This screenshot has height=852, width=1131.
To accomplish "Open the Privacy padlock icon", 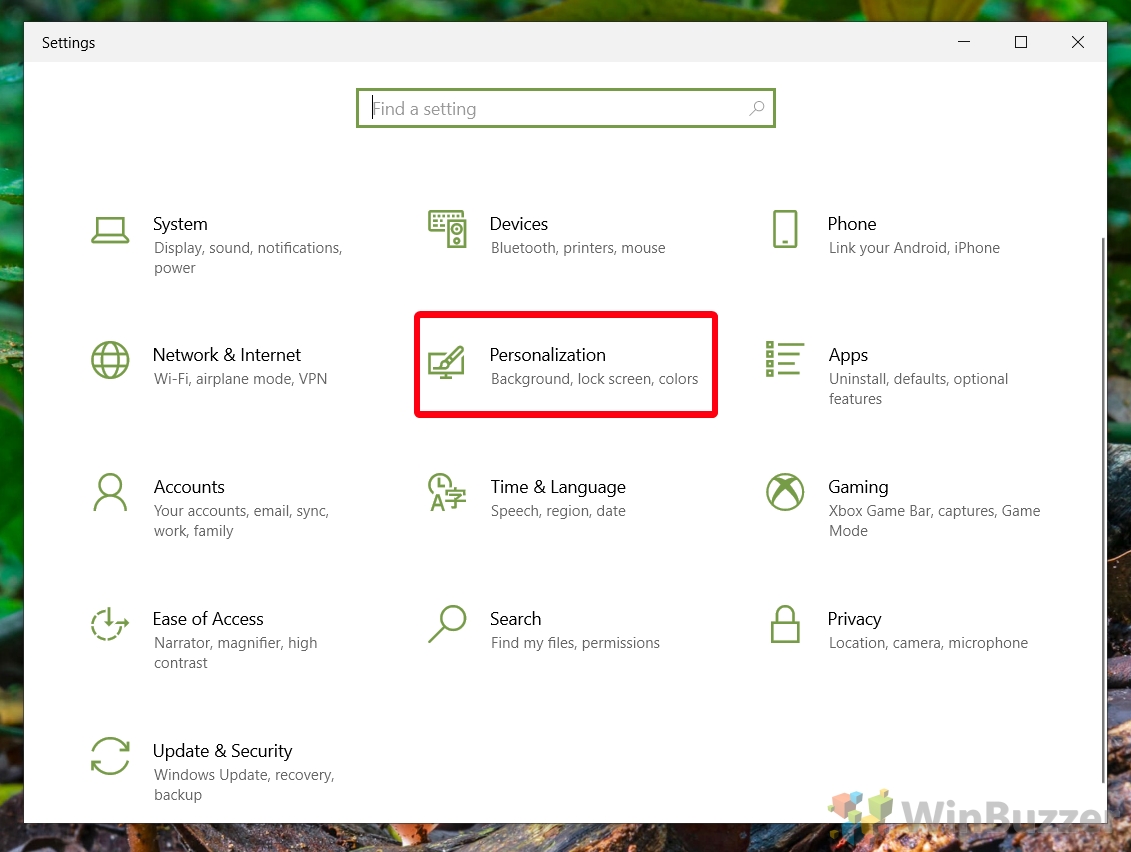I will (785, 624).
